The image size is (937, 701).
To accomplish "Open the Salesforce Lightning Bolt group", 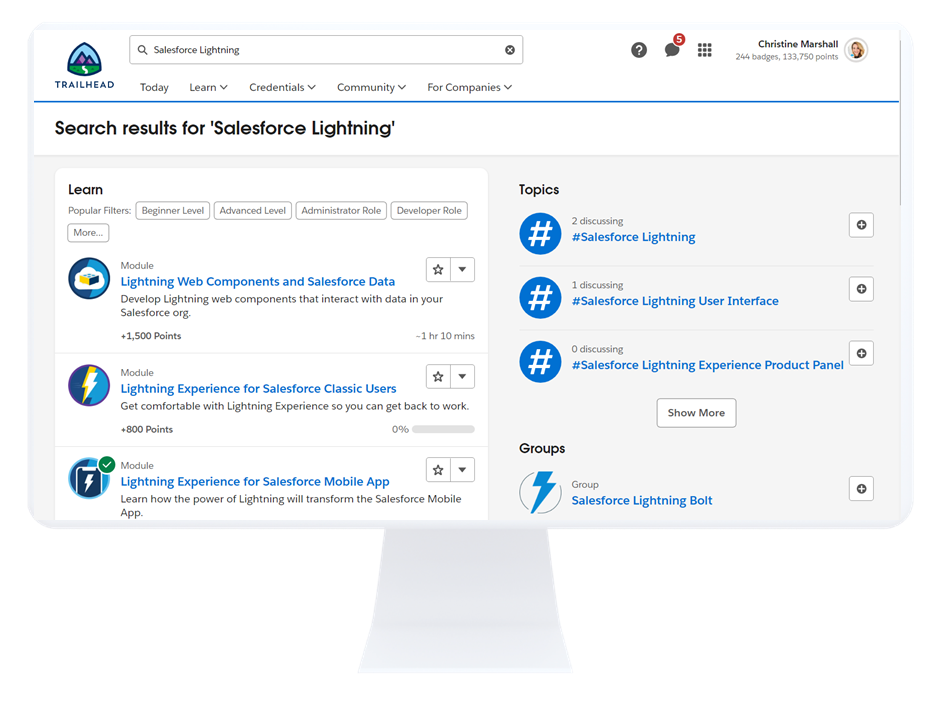I will (642, 501).
